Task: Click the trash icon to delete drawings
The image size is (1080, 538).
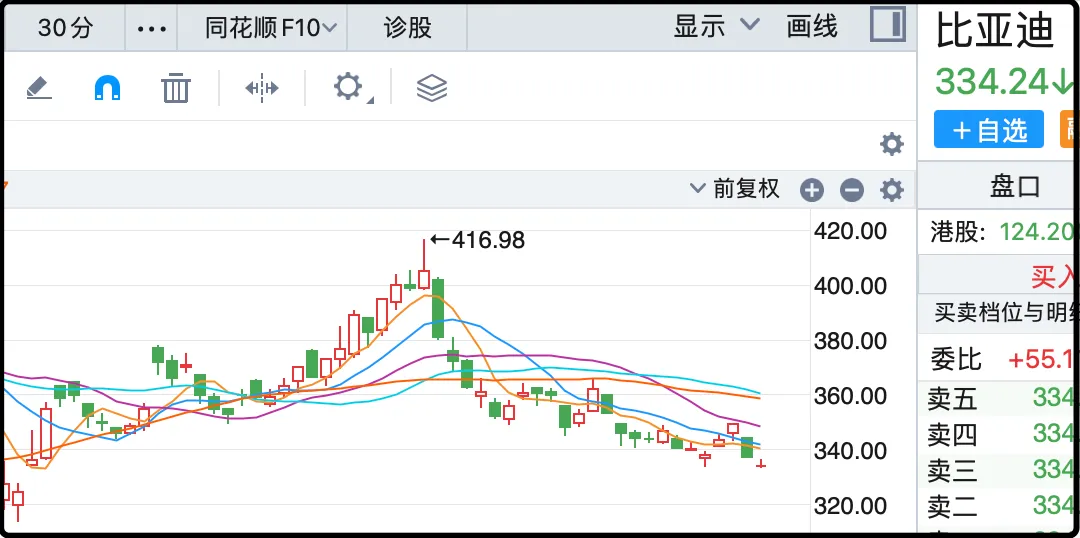Action: pyautogui.click(x=176, y=88)
